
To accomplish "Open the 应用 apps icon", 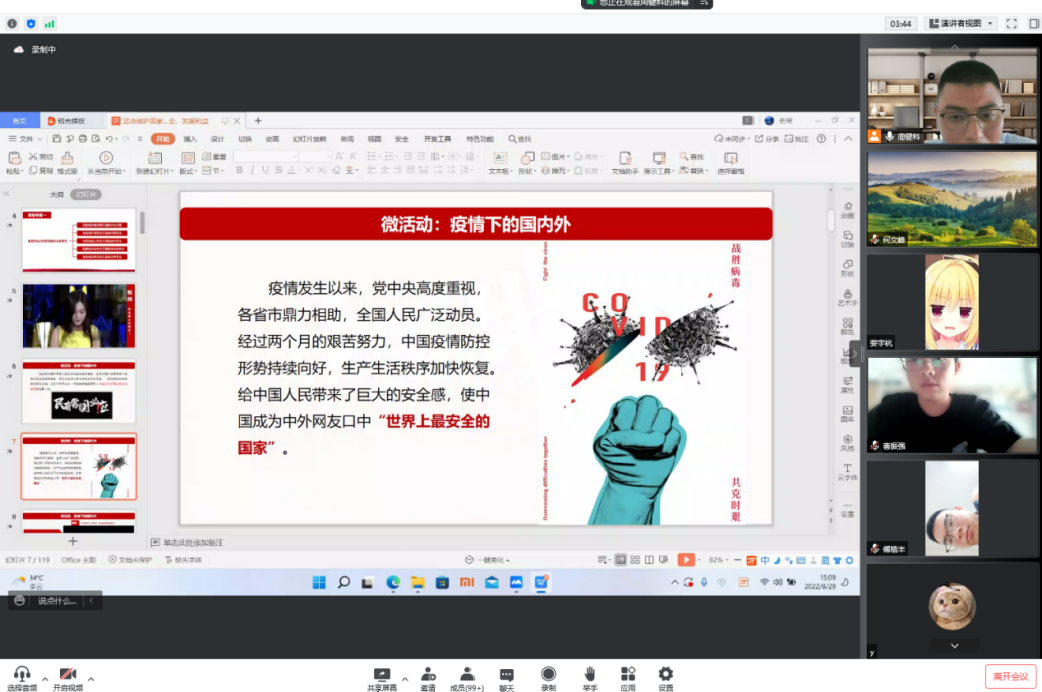I will point(628,675).
